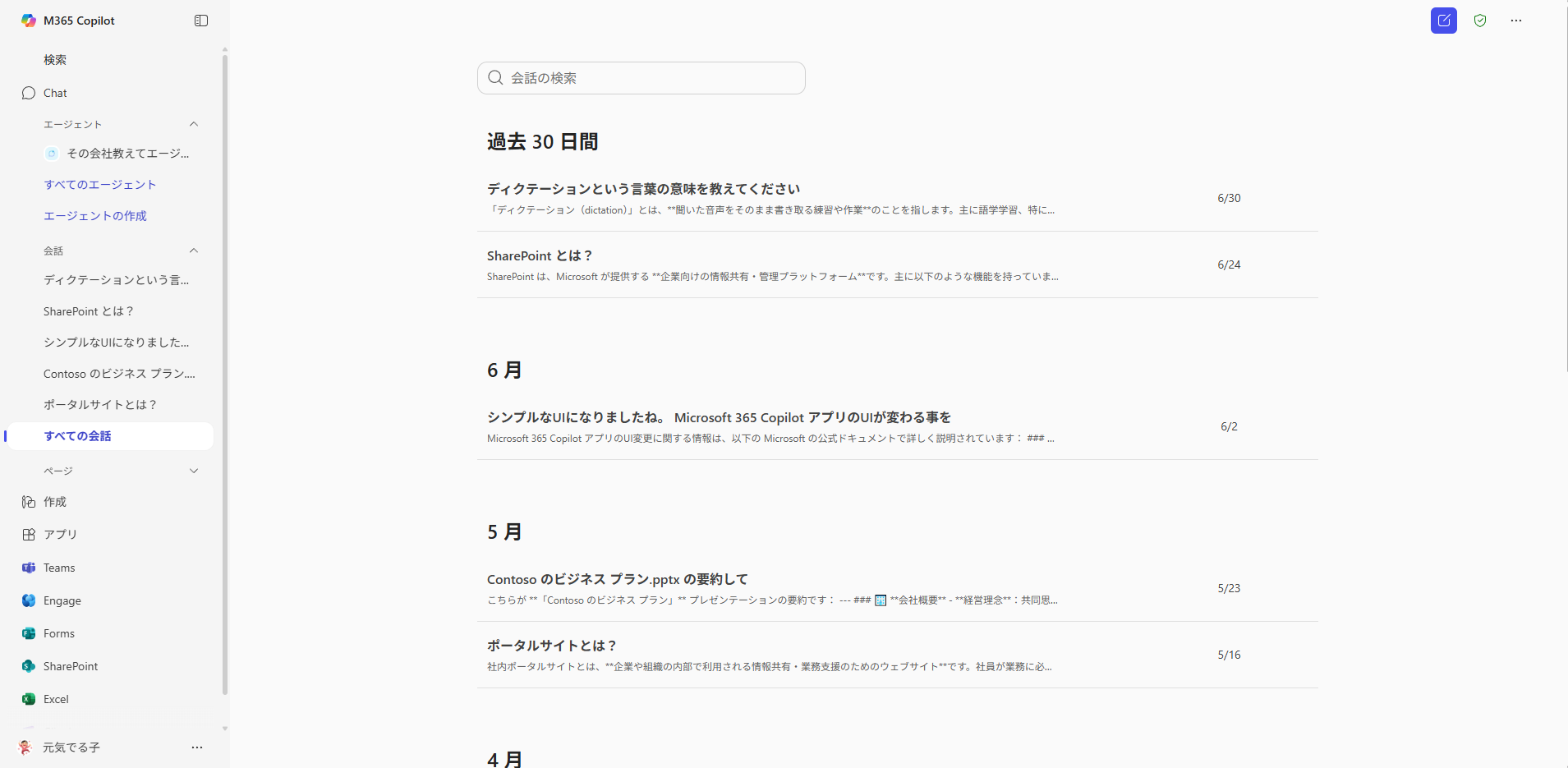Open SharePoint from the sidebar icon
1568x768 pixels.
[29, 666]
